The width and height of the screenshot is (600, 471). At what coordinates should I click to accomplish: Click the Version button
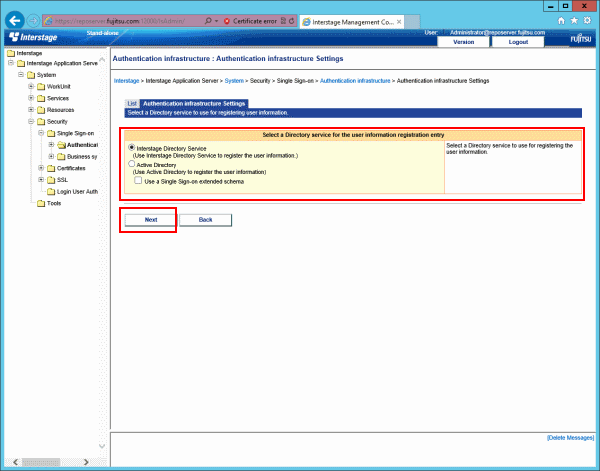[463, 42]
